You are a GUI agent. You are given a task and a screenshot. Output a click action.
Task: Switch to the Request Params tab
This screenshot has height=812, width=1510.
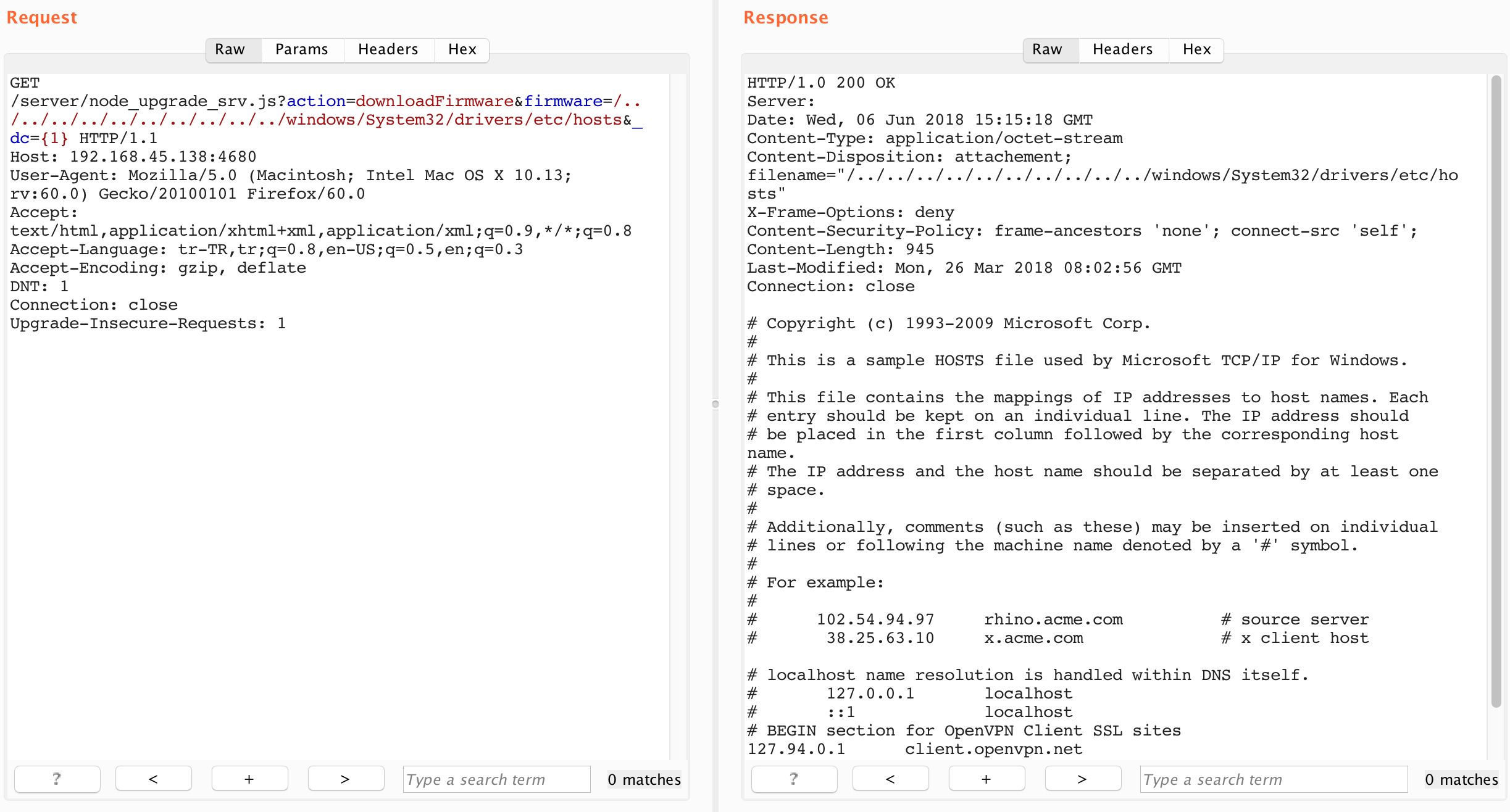click(302, 49)
